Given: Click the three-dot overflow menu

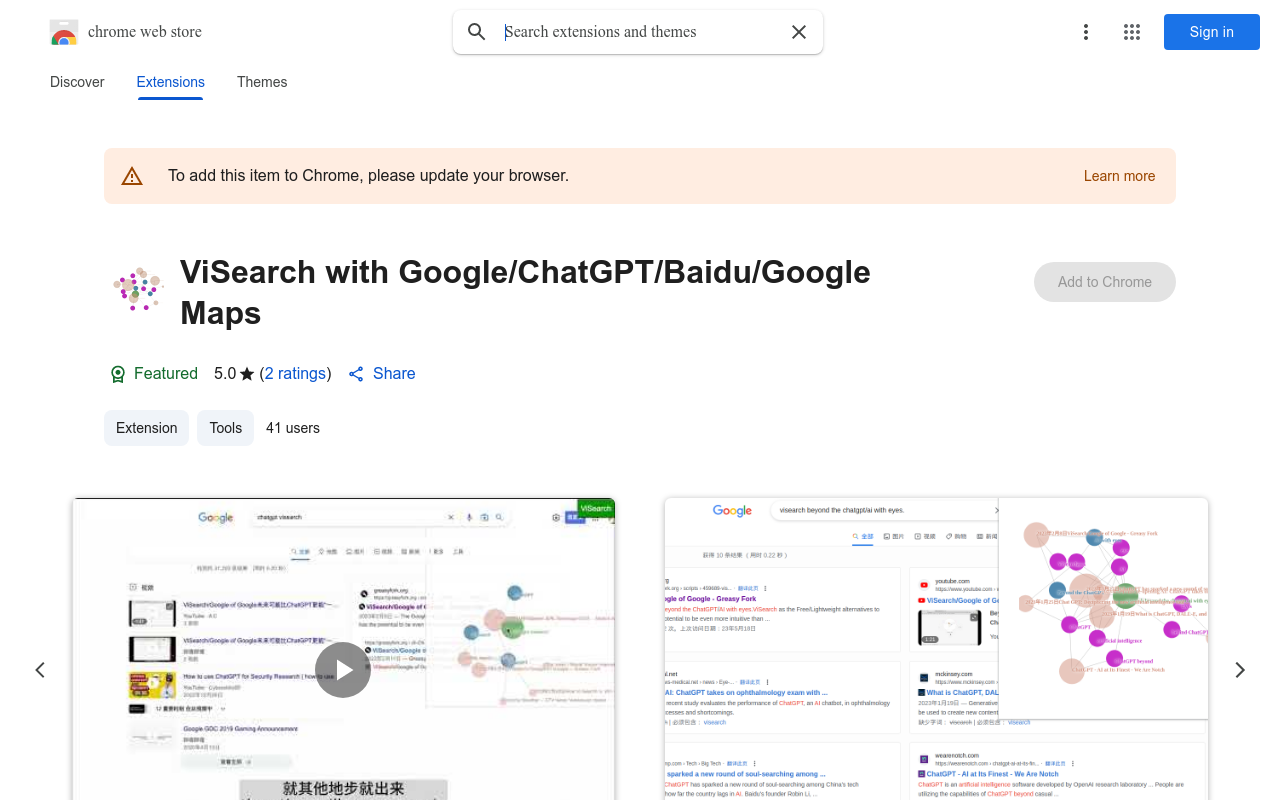Looking at the screenshot, I should pos(1085,32).
